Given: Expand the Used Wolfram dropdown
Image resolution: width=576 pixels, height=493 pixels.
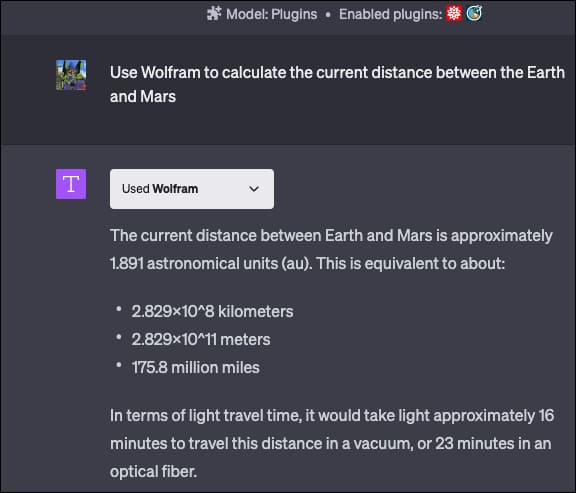Looking at the screenshot, I should pyautogui.click(x=192, y=189).
